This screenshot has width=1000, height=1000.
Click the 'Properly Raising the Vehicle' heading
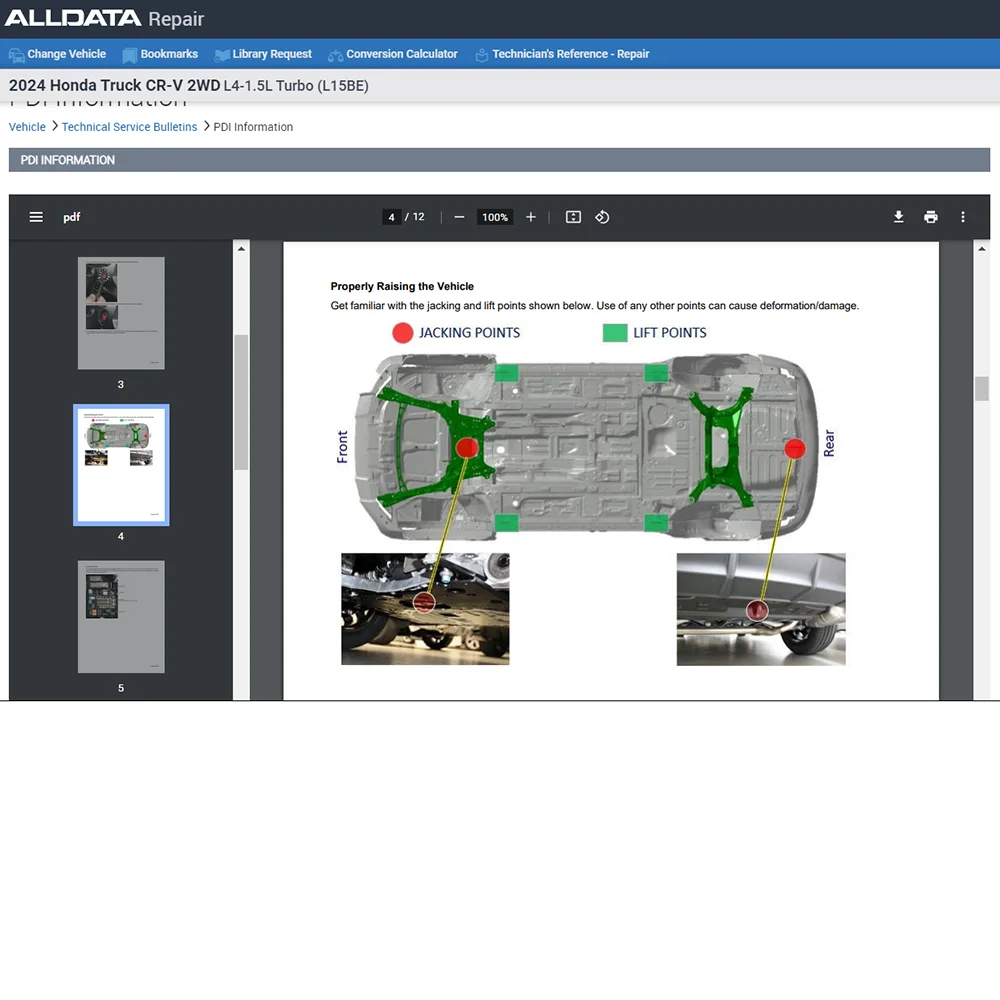coord(402,286)
